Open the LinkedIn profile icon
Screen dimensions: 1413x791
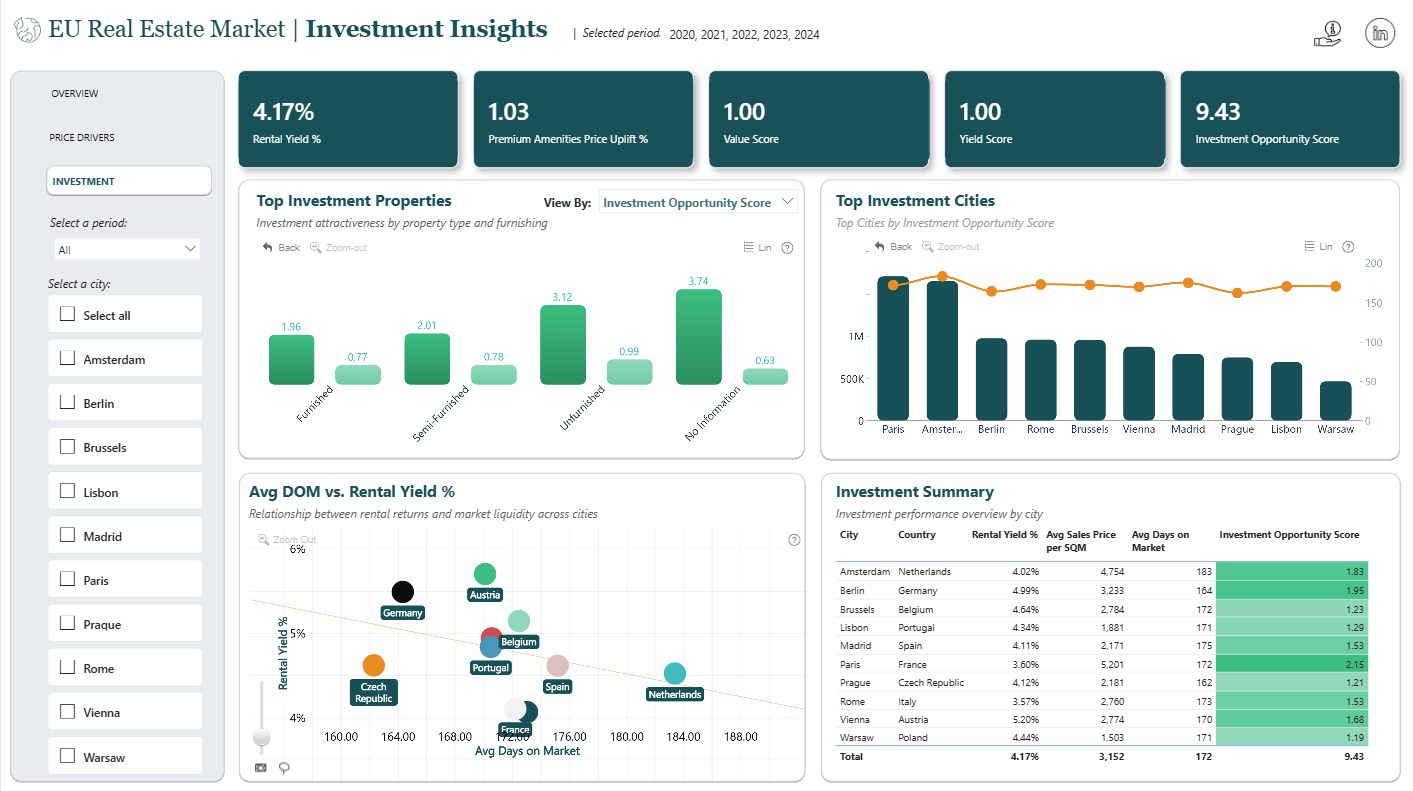coord(1380,33)
